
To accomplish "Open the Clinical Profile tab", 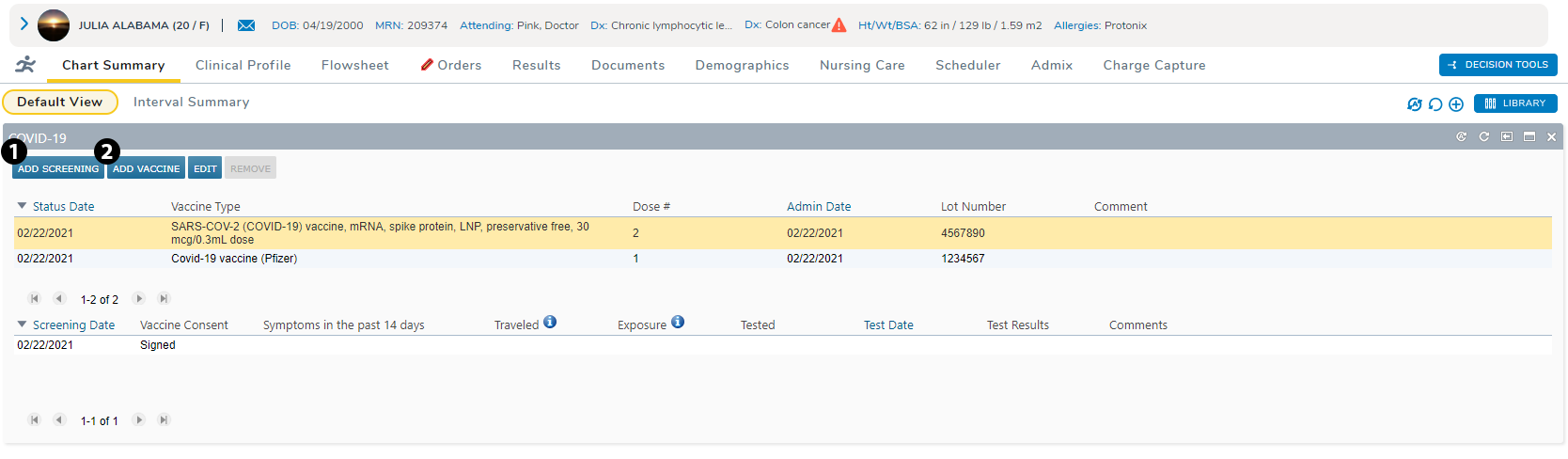I will pos(243,65).
